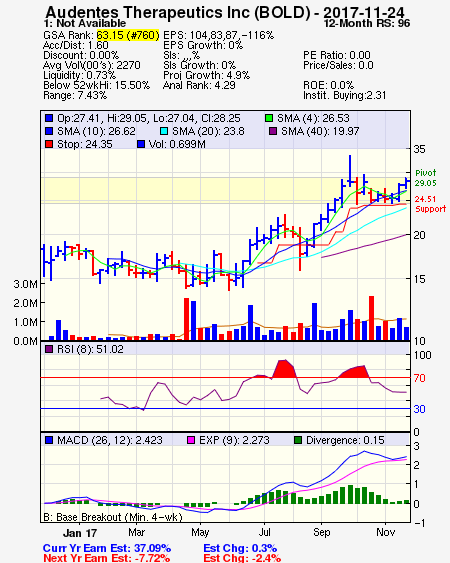Click the Stop: 24.35 legend text
The width and height of the screenshot is (450, 563).
pos(85,144)
